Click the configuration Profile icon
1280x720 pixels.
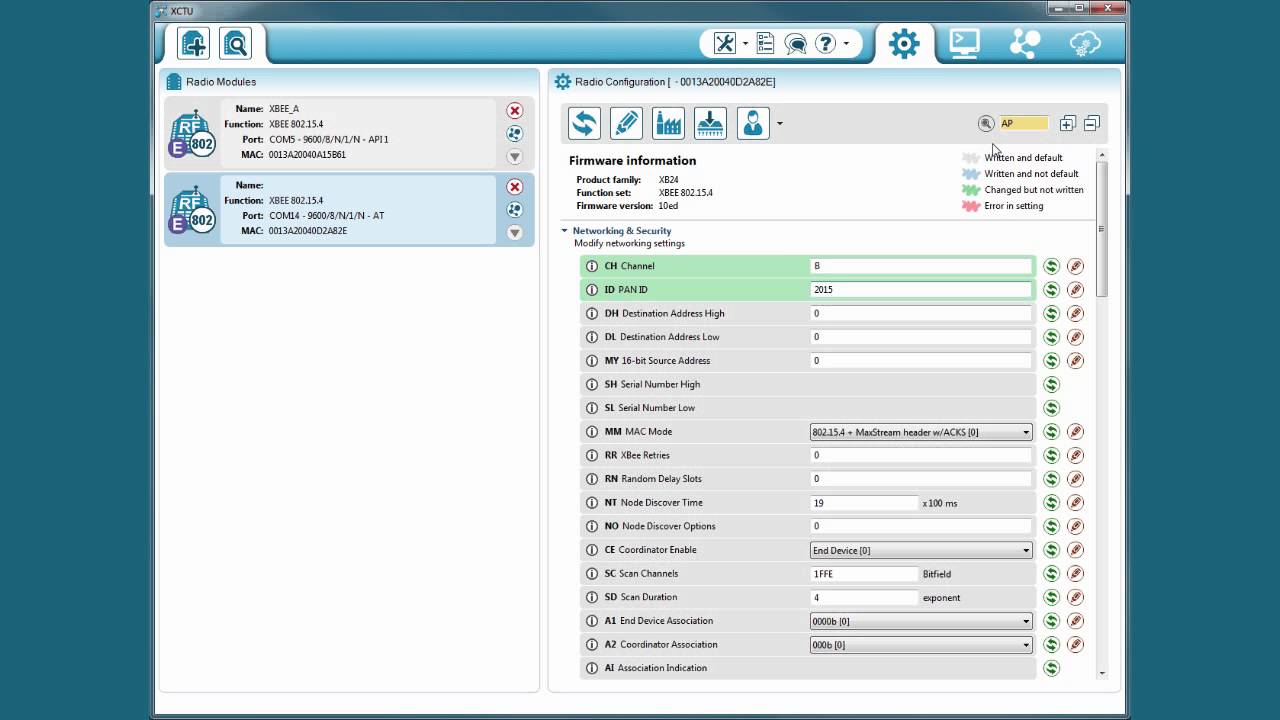coord(753,123)
